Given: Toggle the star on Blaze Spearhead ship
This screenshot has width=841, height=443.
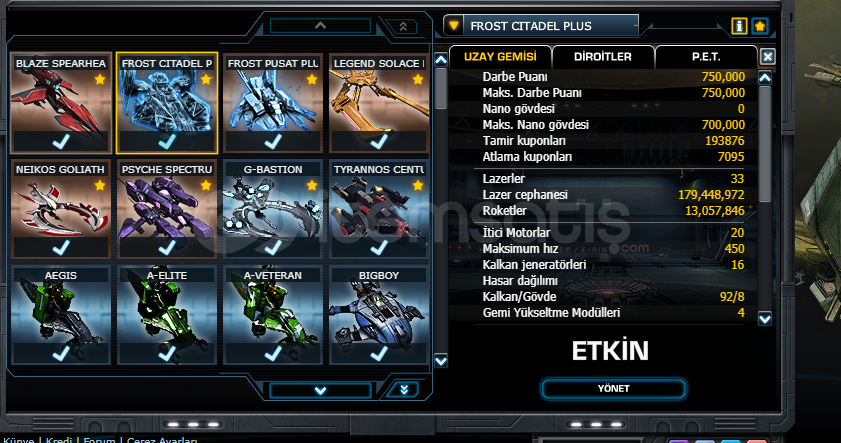Looking at the screenshot, I should (100, 80).
